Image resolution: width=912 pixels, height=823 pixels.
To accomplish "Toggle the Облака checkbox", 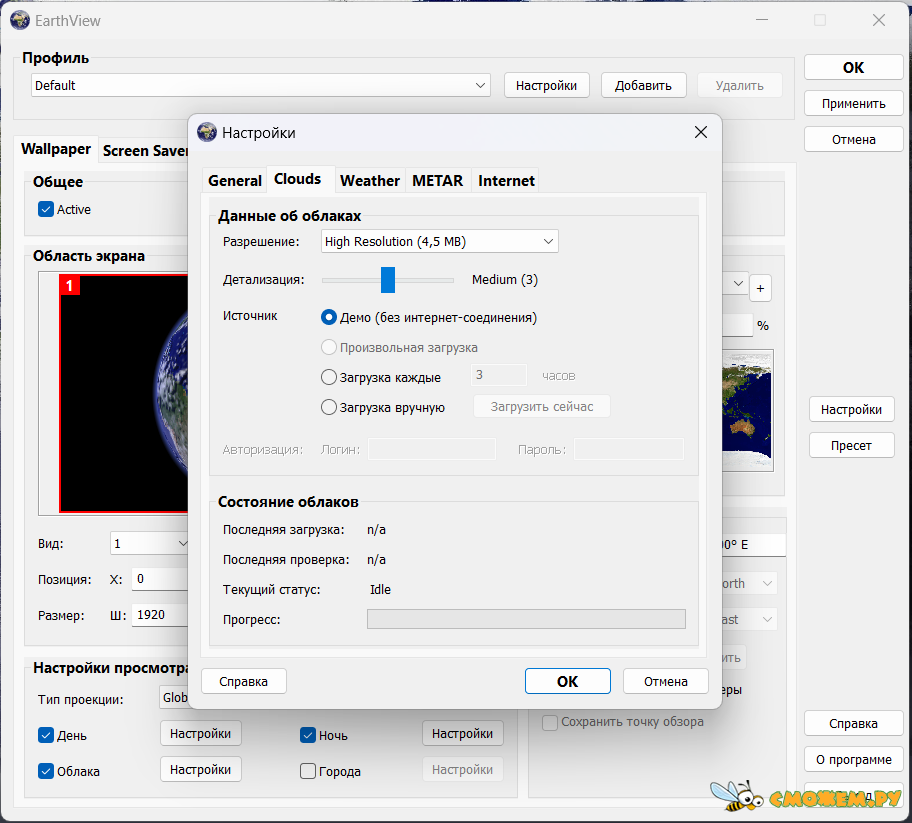I will coord(46,771).
